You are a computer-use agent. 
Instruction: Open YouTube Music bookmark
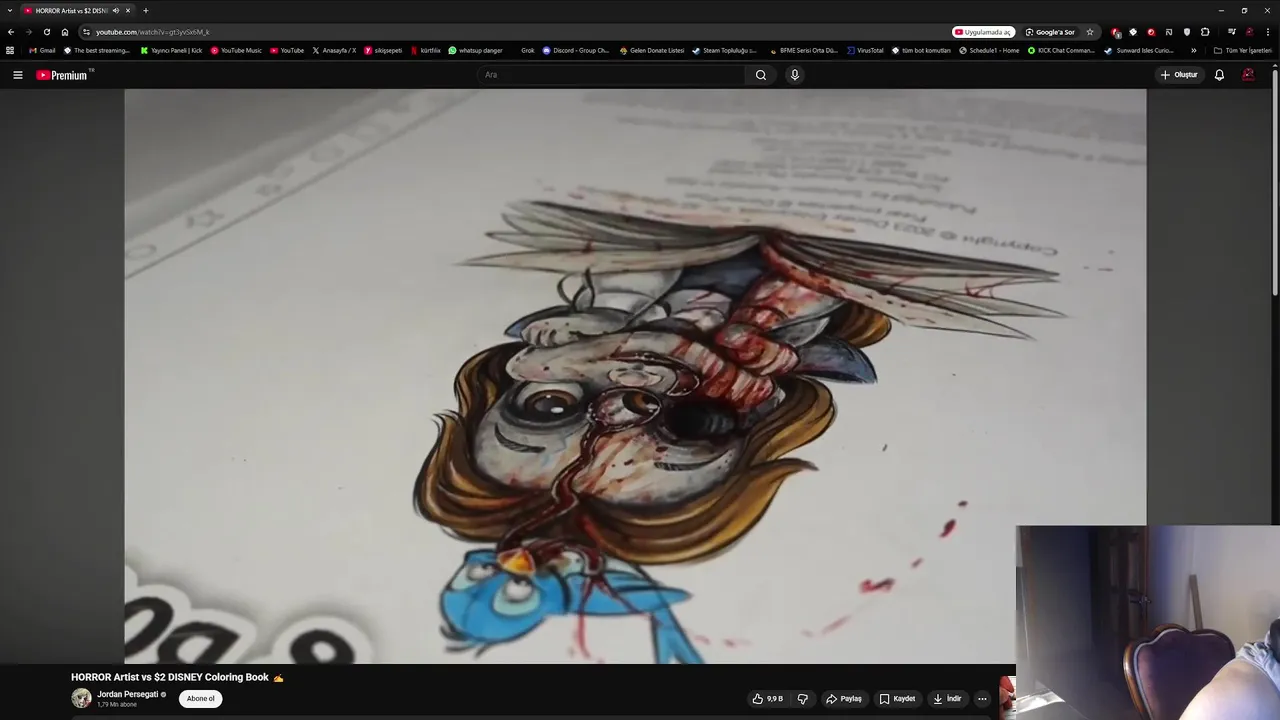coord(236,50)
